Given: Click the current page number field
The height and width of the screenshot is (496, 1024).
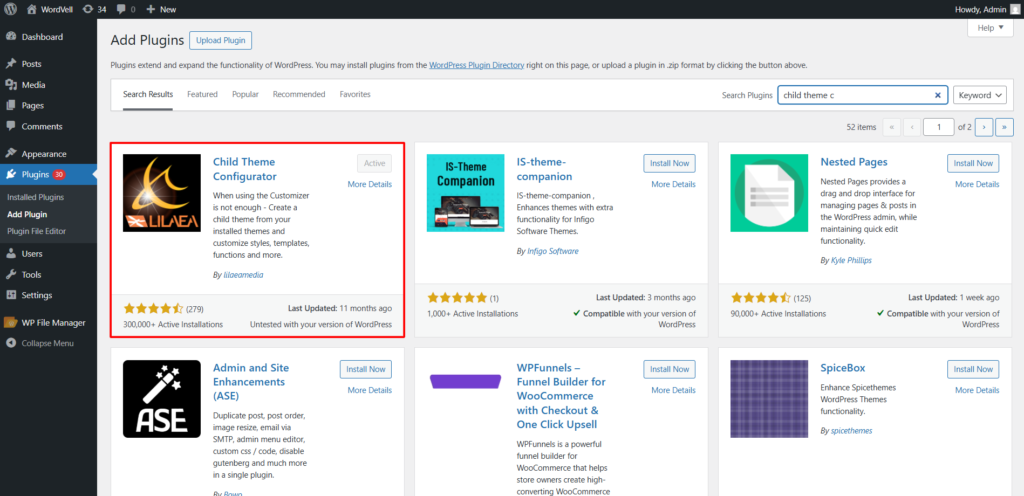Looking at the screenshot, I should pos(938,127).
